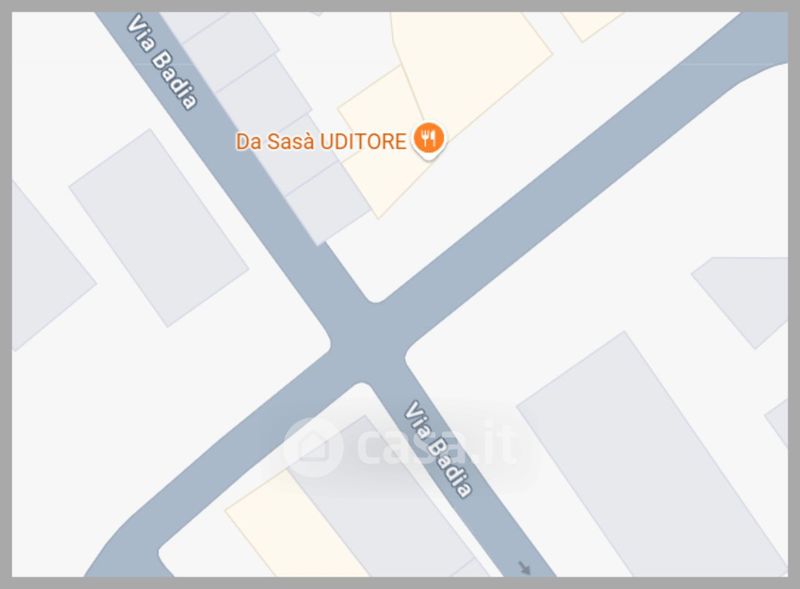Select the beige building at the bottom center
Screen dimensions: 800x589
click(296, 526)
